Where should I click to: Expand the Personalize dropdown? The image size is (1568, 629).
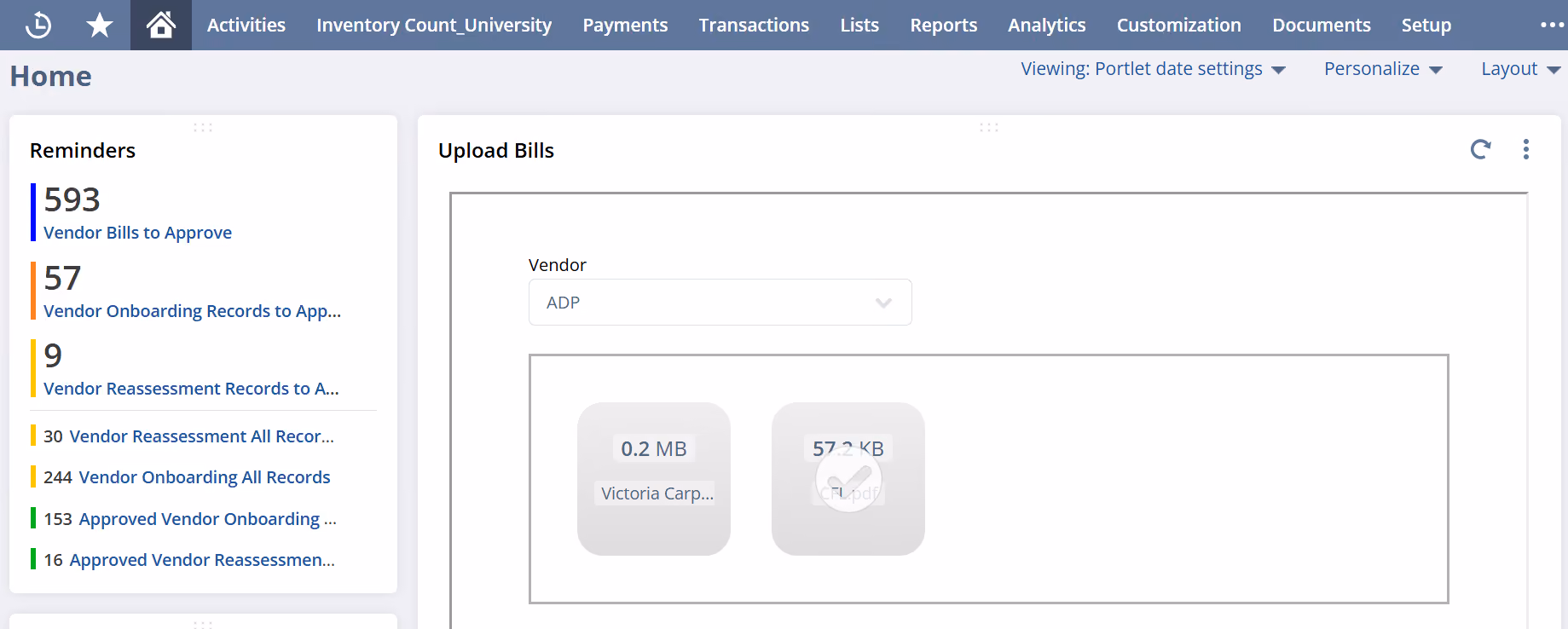[x=1383, y=69]
